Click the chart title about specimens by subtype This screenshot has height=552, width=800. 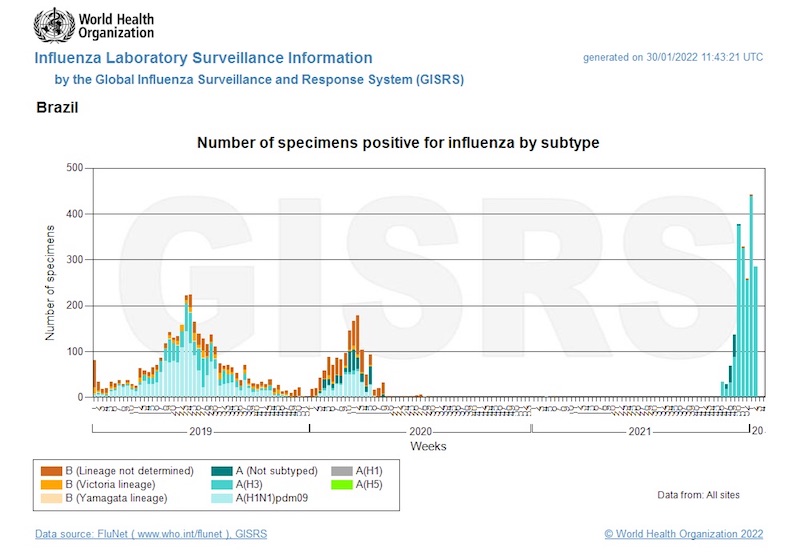click(x=398, y=143)
